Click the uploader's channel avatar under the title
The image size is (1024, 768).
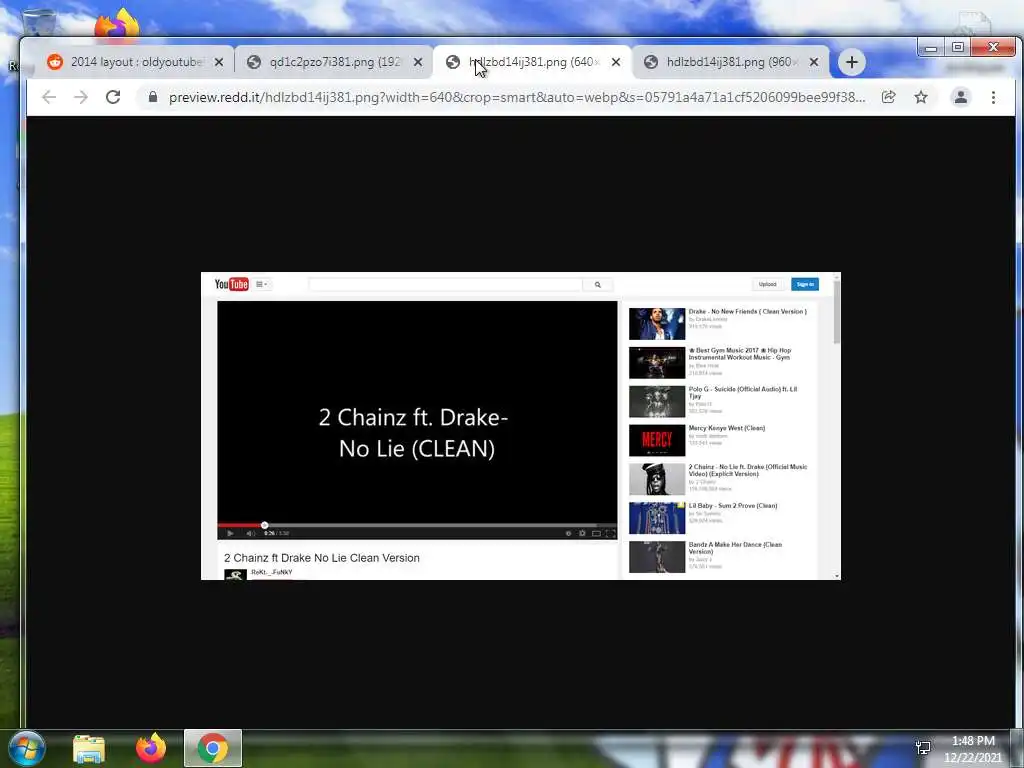[235, 575]
